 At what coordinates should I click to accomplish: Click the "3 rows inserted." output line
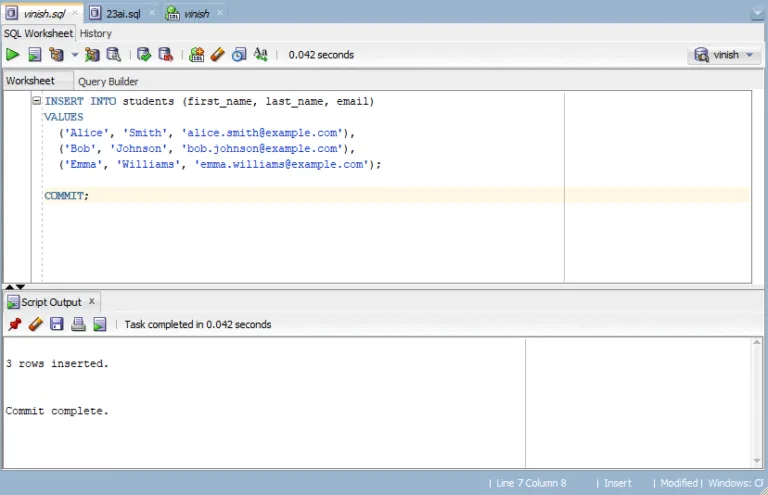point(57,364)
